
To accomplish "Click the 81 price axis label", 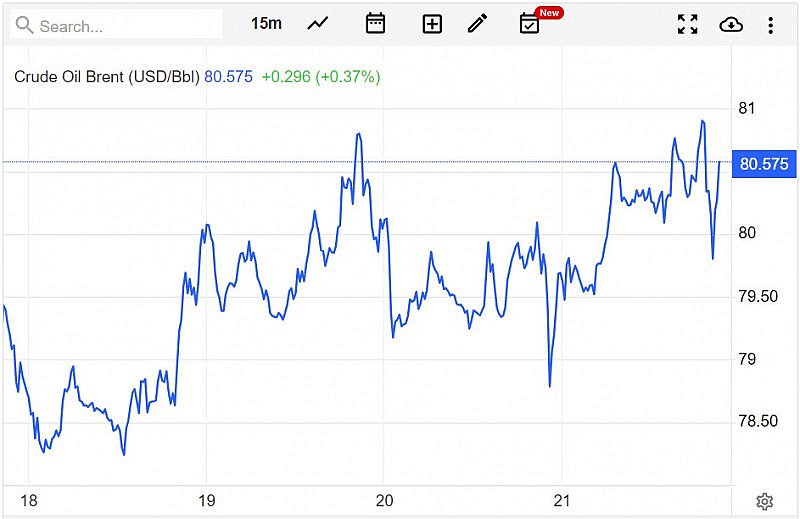I will [746, 108].
